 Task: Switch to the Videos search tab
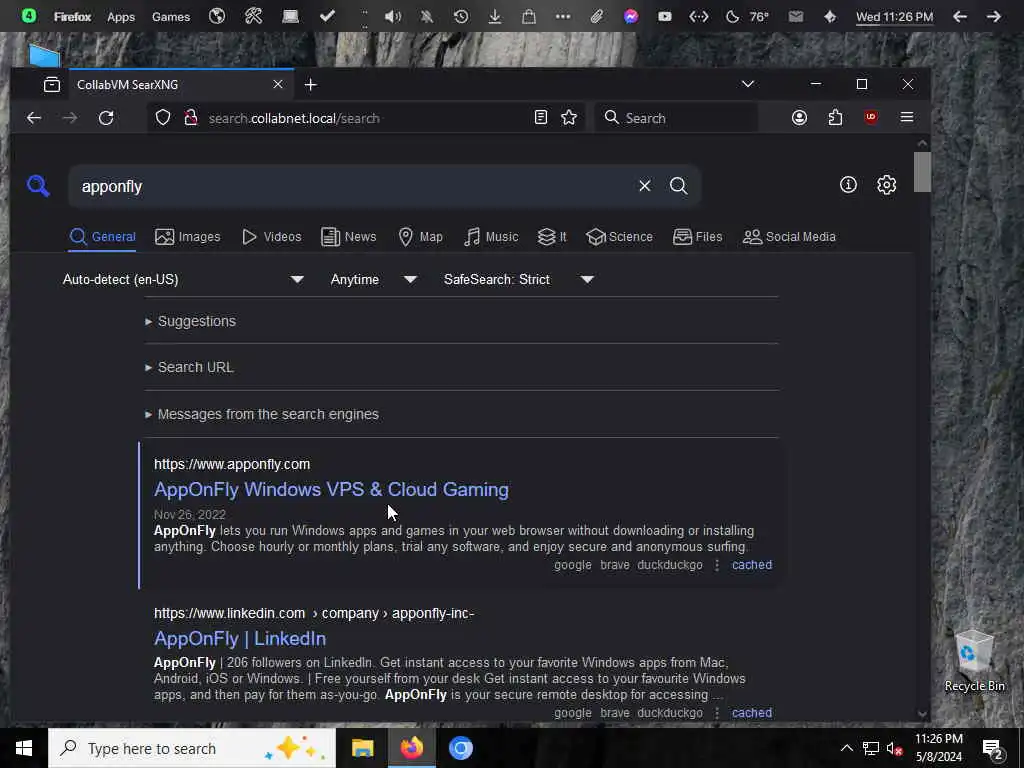click(272, 236)
